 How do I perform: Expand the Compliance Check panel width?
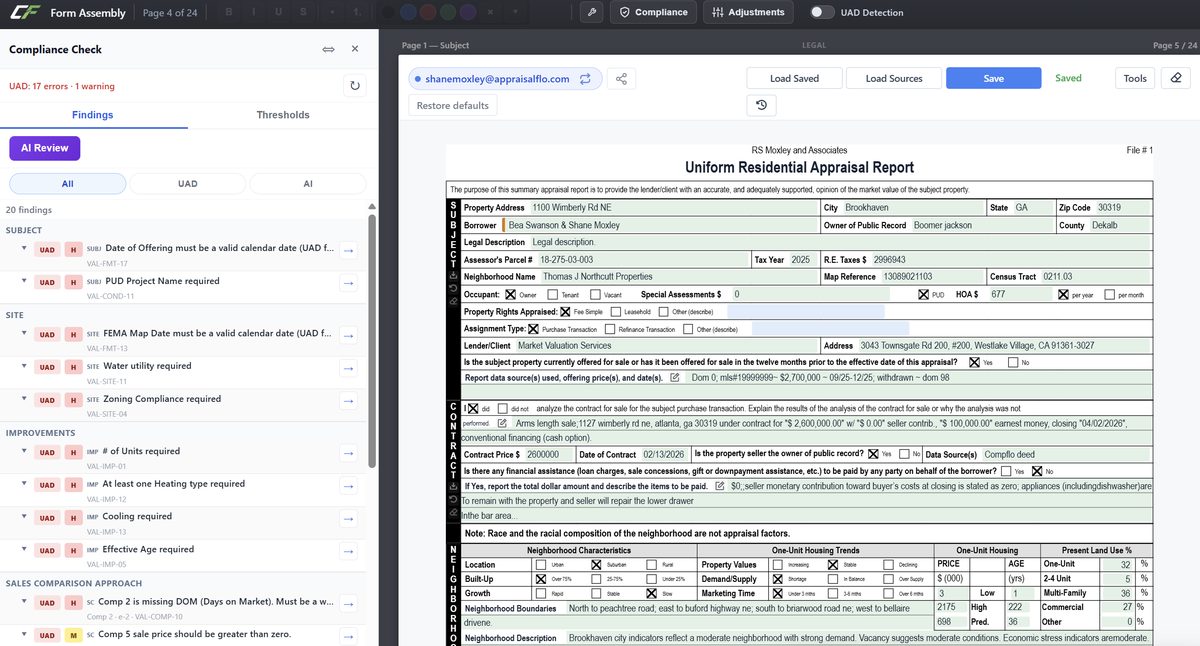pyautogui.click(x=328, y=49)
